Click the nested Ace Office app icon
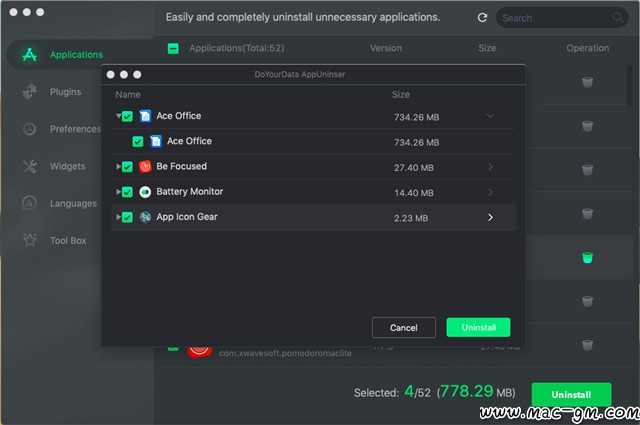Screen dimensions: 640x425 tap(156, 141)
